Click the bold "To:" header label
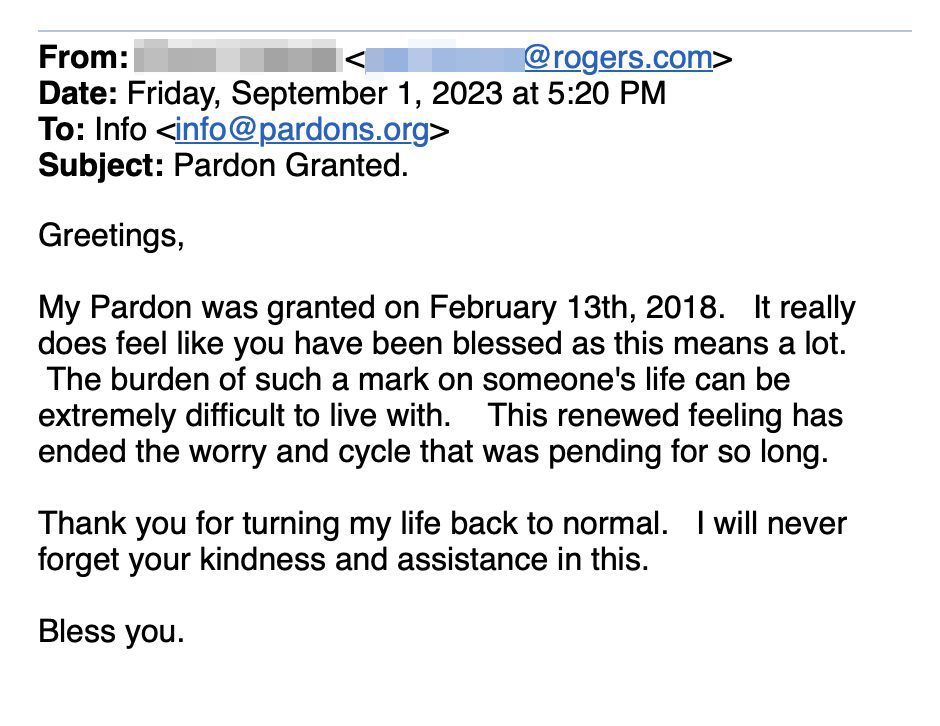Viewport: 940px width, 726px height. pyautogui.click(x=62, y=129)
